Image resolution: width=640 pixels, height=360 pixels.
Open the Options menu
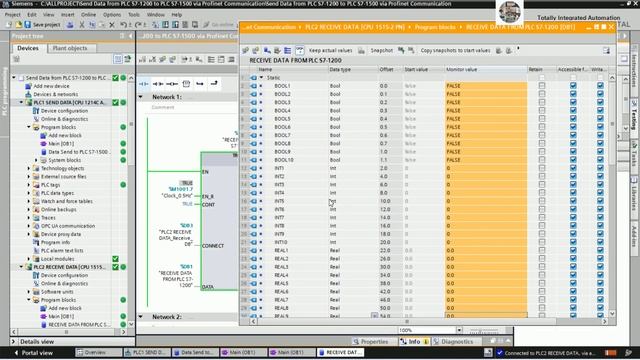[112, 14]
